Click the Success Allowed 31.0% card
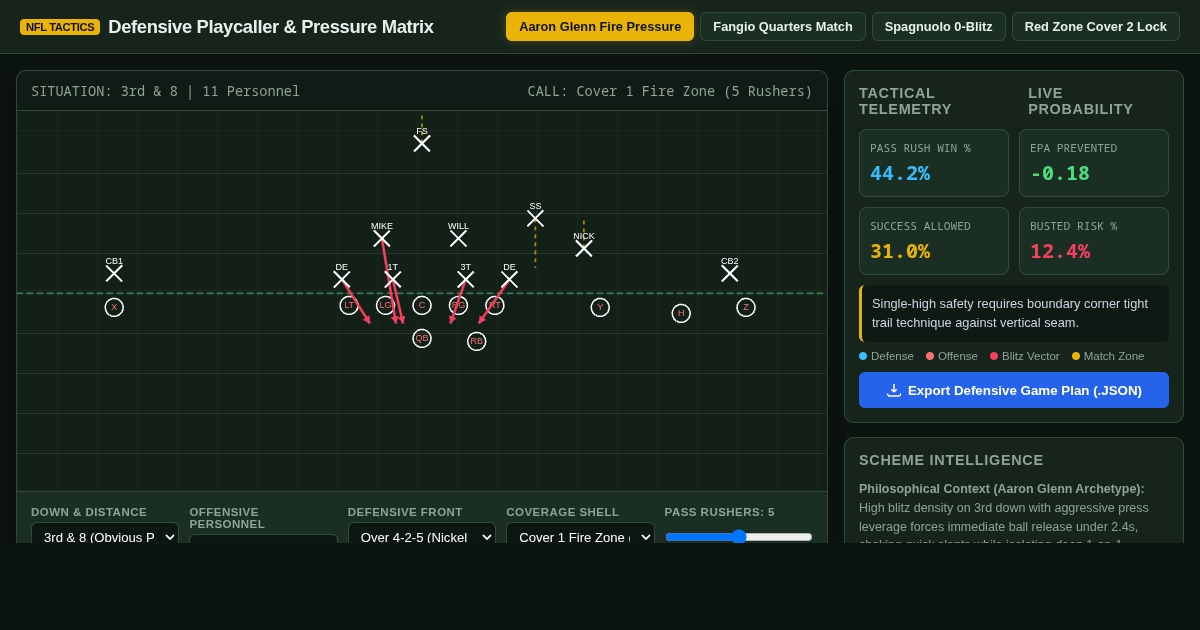The image size is (1200, 630). (x=934, y=241)
